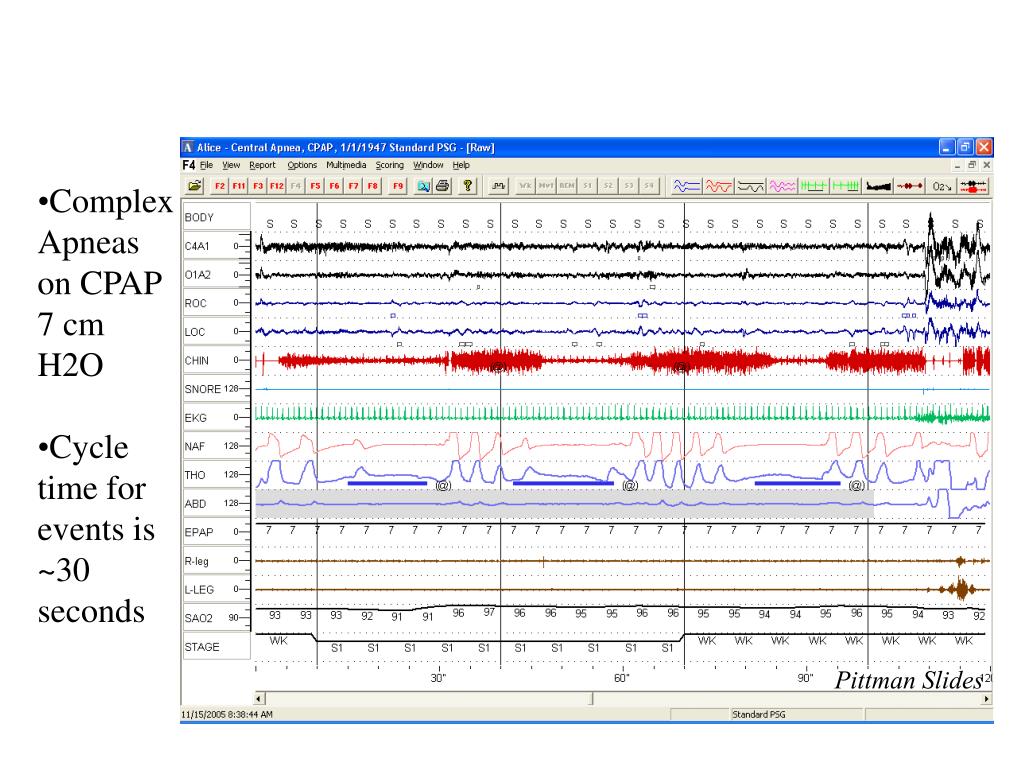Open the Scoring menu
The image size is (1024, 768).
pos(390,165)
